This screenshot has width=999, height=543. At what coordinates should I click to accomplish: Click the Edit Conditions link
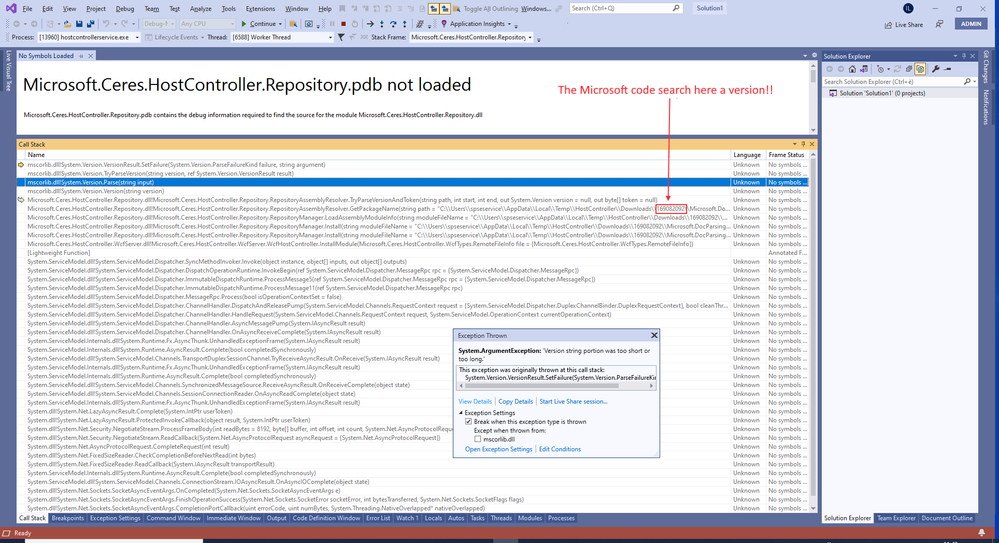click(560, 449)
